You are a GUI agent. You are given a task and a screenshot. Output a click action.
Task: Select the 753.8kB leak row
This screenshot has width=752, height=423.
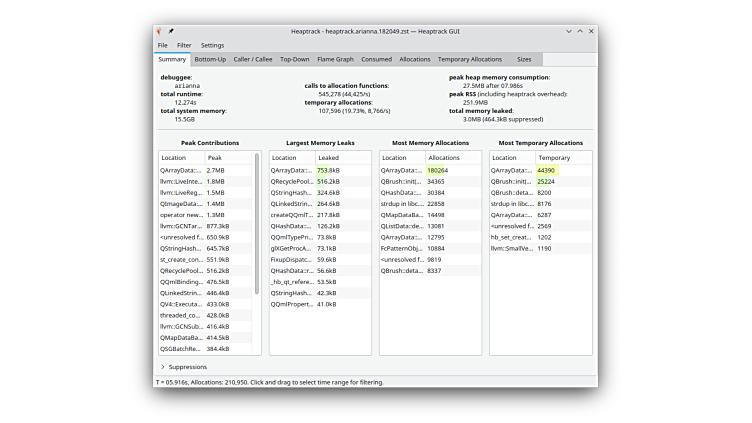(x=320, y=171)
